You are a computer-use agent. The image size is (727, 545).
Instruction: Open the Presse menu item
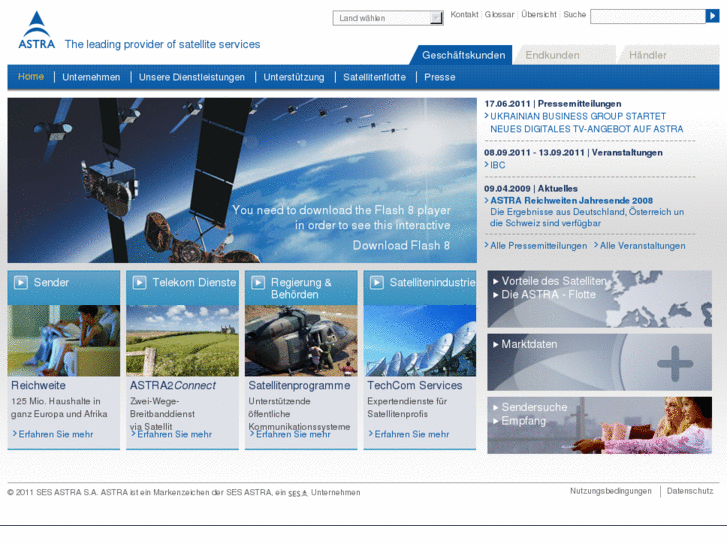440,77
